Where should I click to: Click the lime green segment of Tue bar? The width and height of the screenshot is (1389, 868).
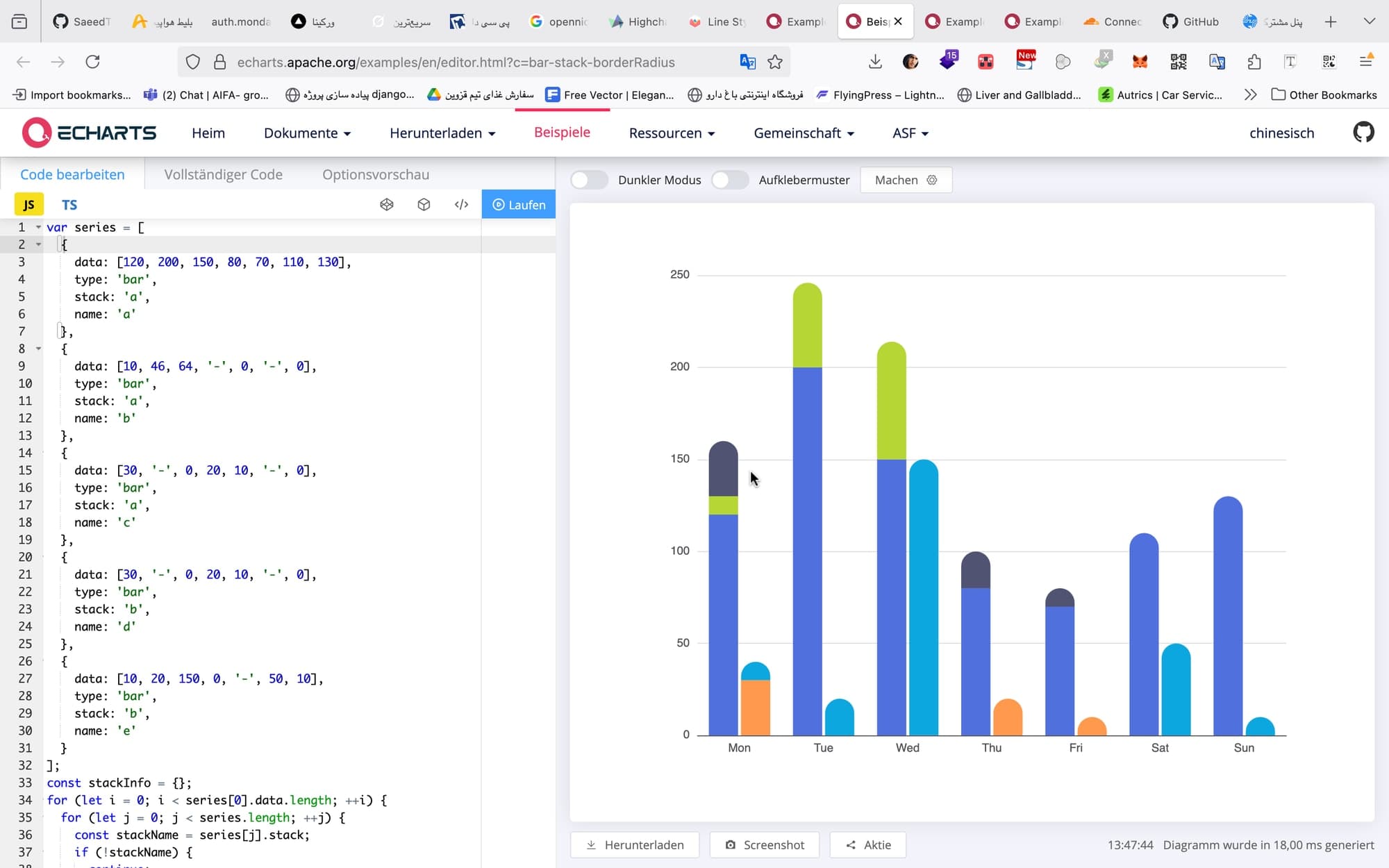pyautogui.click(x=807, y=326)
